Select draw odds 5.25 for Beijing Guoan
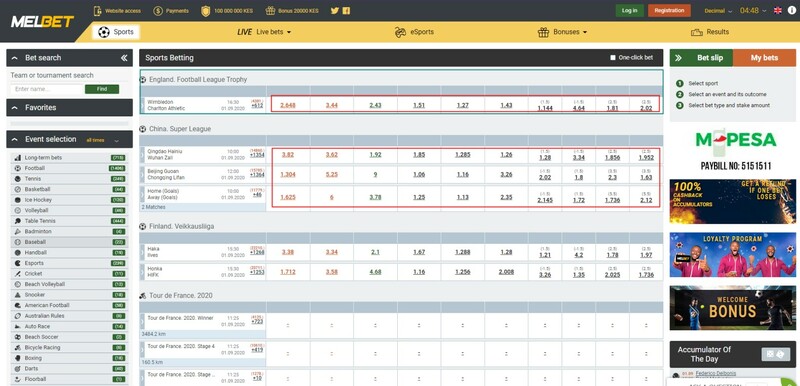 [x=332, y=174]
